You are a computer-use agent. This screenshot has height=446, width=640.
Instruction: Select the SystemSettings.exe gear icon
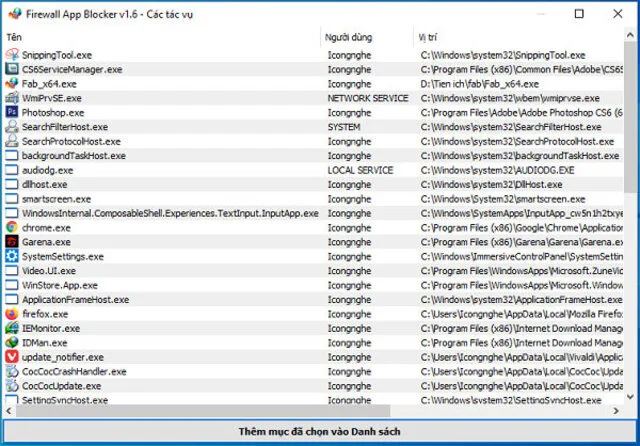(12, 256)
